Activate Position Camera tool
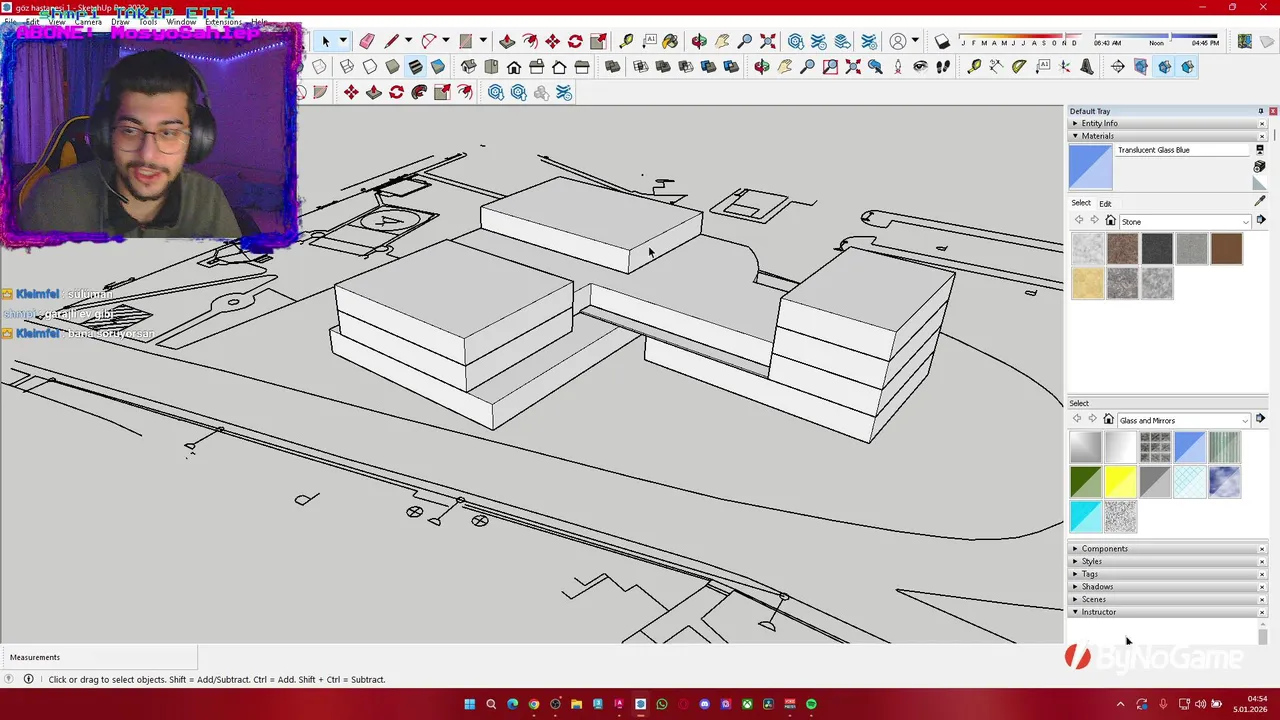The width and height of the screenshot is (1280, 720). click(x=898, y=67)
